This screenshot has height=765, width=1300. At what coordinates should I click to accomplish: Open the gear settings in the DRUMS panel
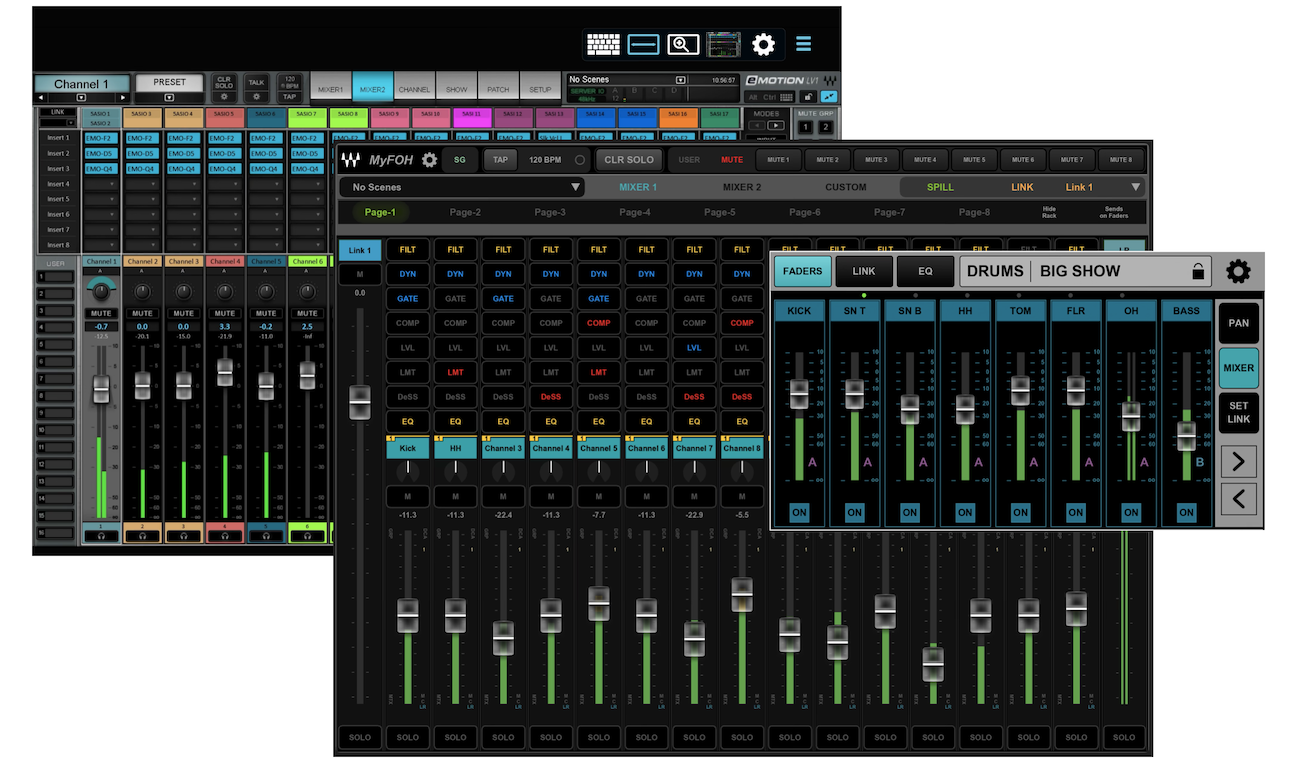tap(1238, 271)
